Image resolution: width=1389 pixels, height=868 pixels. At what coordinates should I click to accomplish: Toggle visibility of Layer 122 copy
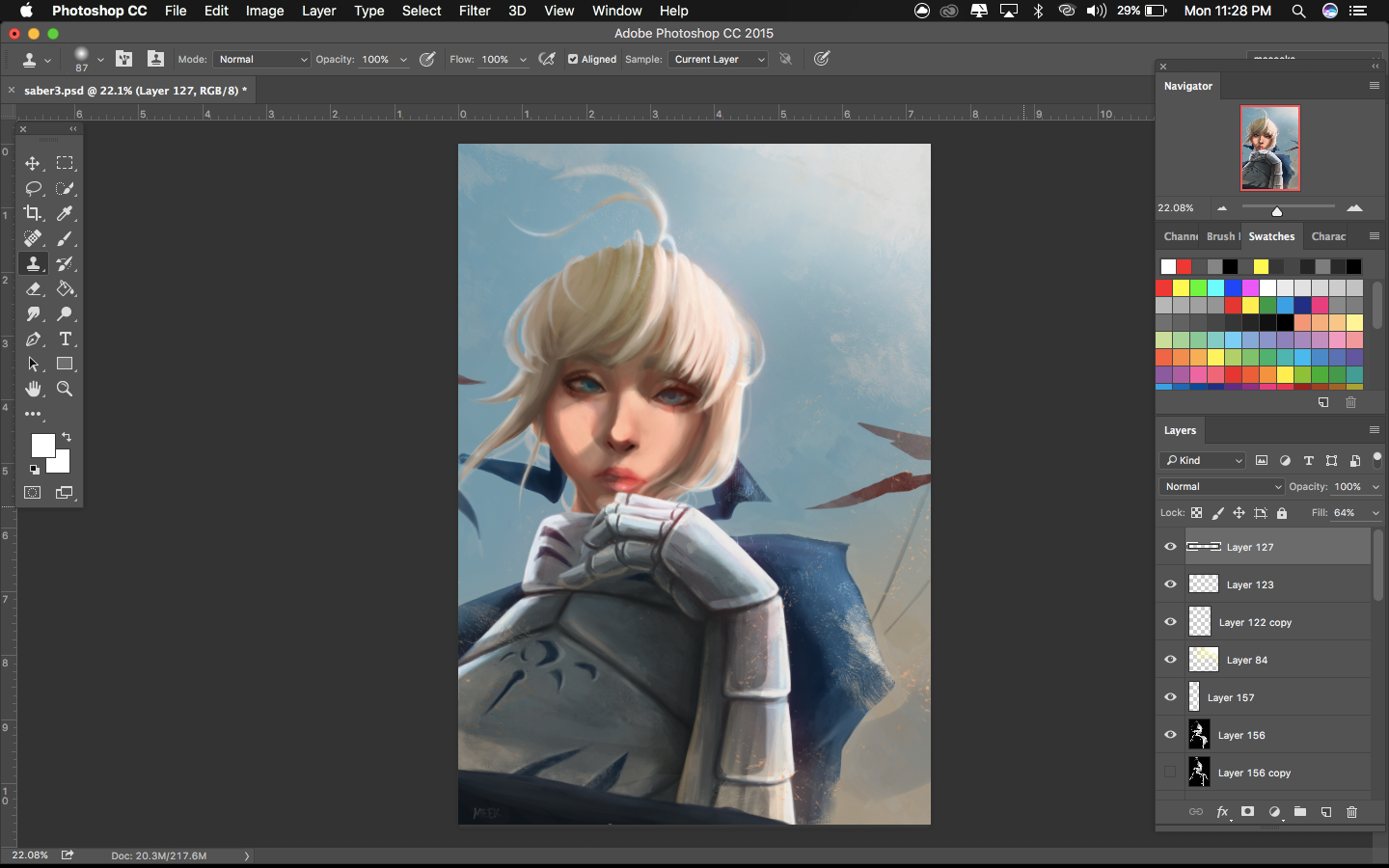coord(1170,622)
